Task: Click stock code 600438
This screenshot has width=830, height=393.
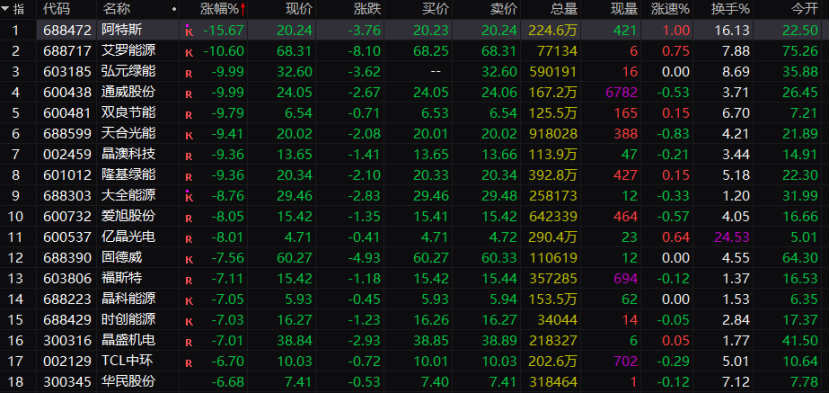Action: [x=67, y=92]
